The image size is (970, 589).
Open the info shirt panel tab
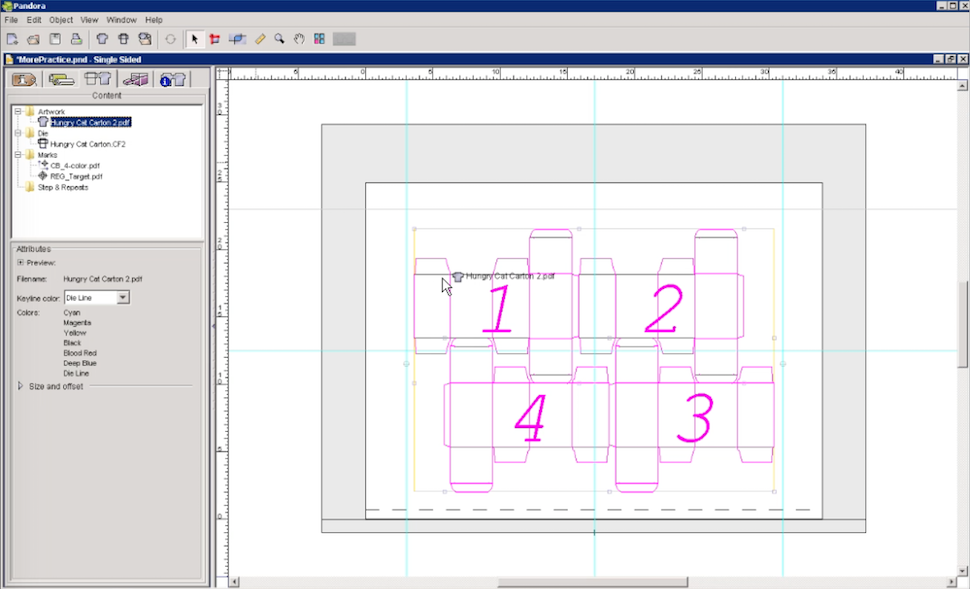pos(173,79)
